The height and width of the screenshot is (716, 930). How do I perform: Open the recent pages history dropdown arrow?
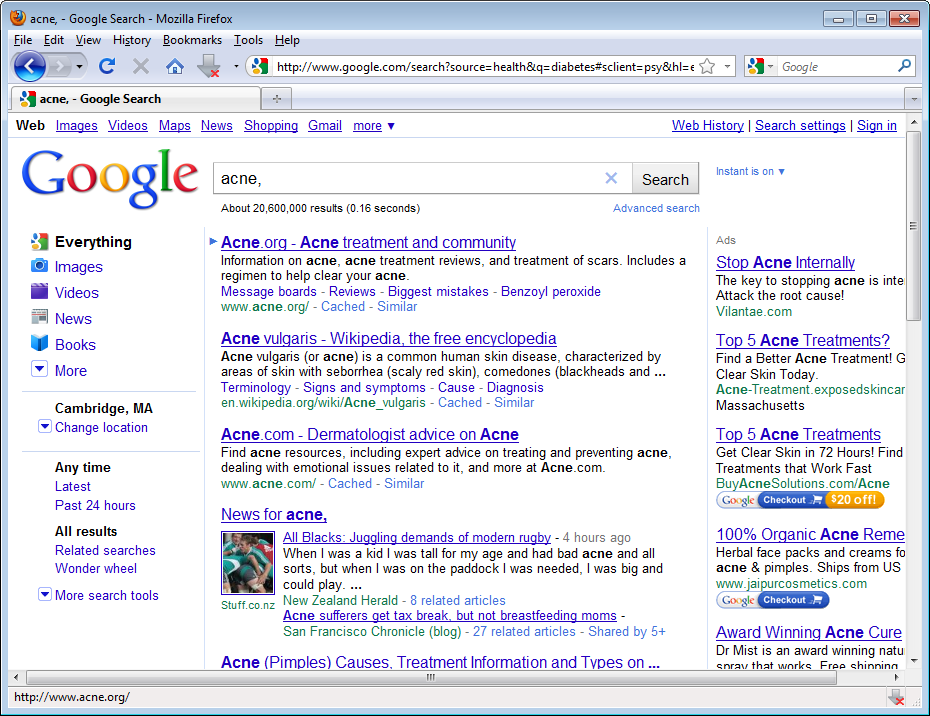coord(79,66)
